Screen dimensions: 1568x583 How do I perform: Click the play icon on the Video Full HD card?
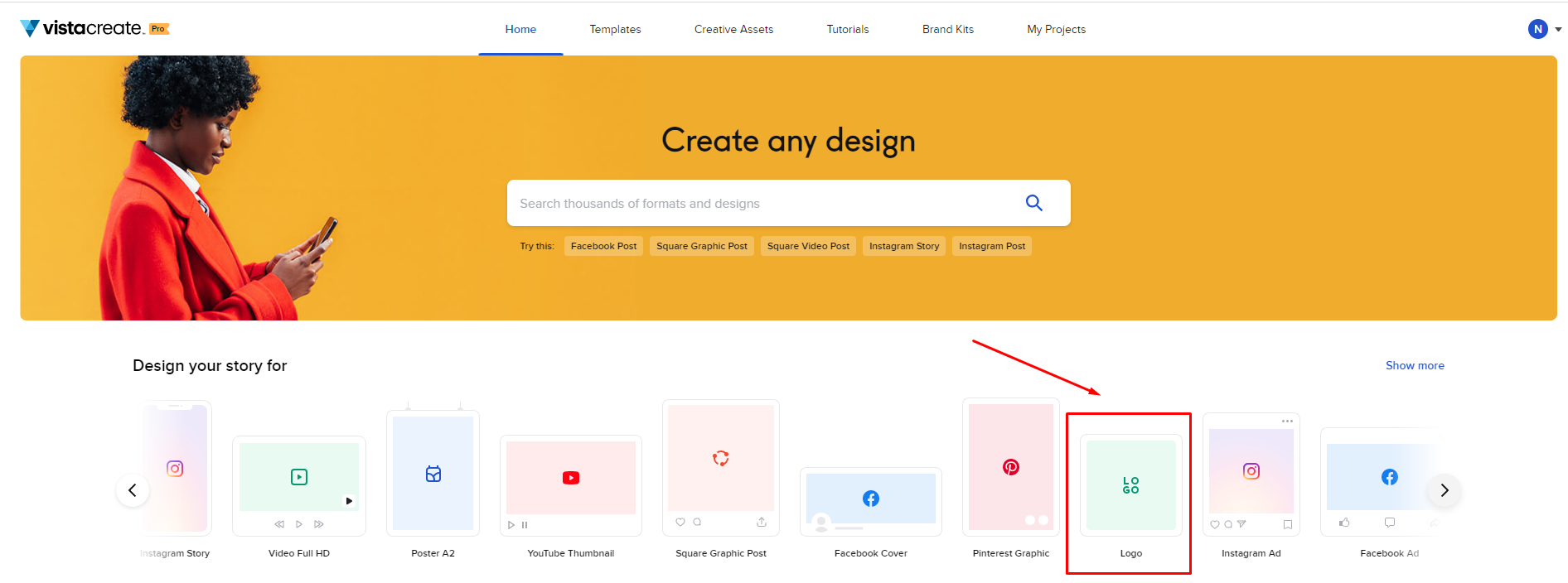pos(299,477)
